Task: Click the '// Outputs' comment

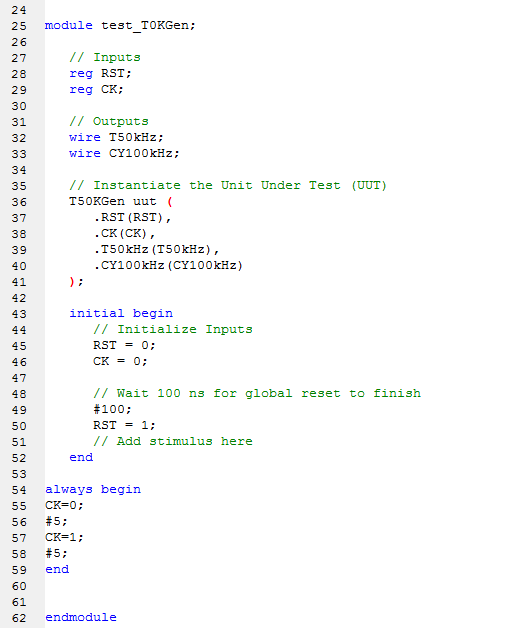Action: click(x=109, y=121)
